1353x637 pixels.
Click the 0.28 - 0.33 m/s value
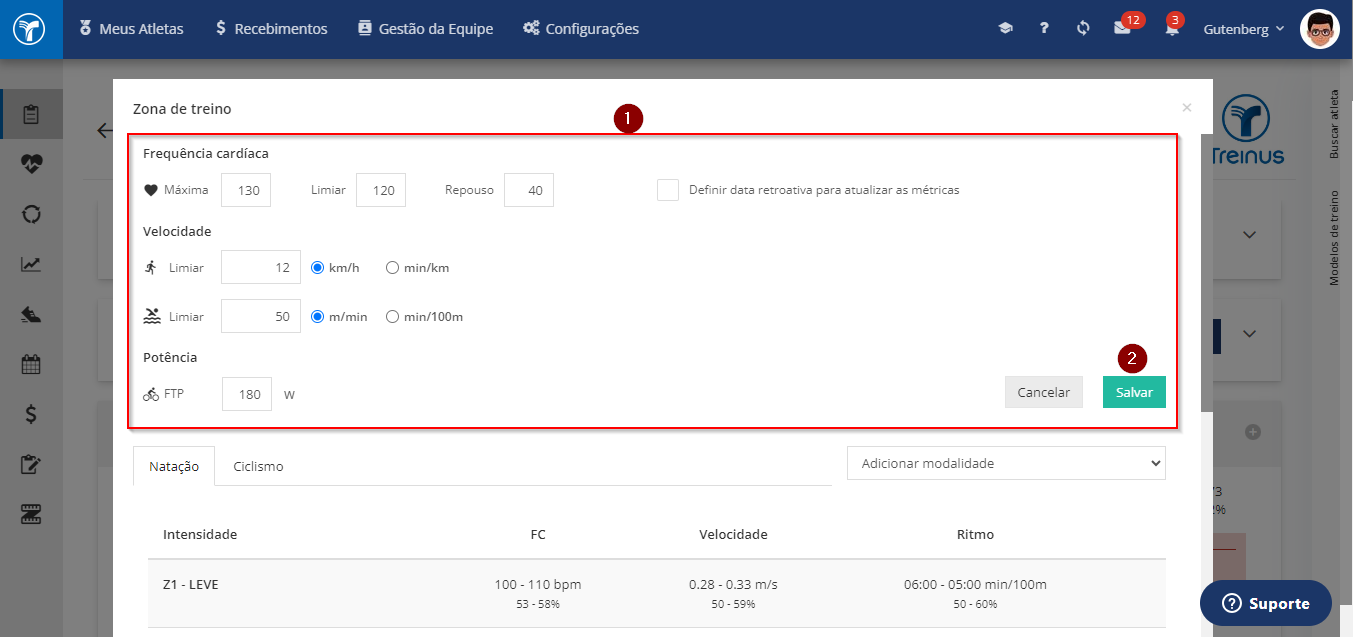click(733, 584)
